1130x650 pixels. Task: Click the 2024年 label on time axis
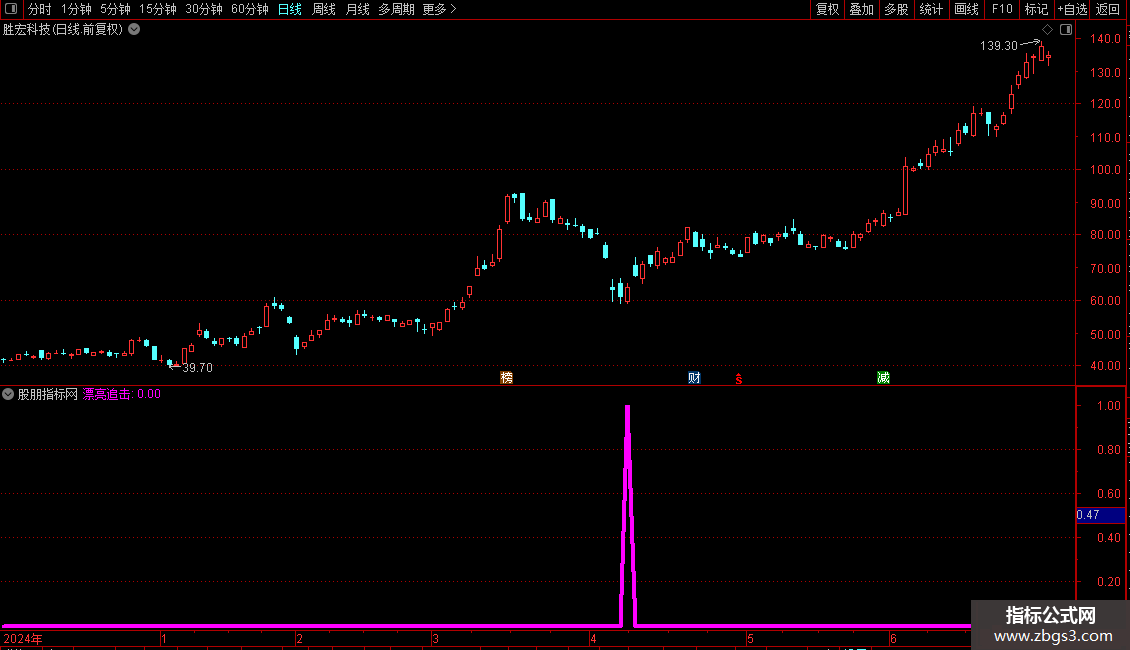point(23,638)
